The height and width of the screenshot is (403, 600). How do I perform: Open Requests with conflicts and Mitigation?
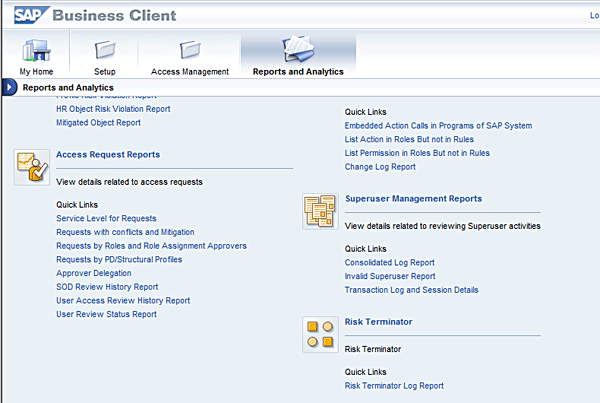pyautogui.click(x=125, y=232)
